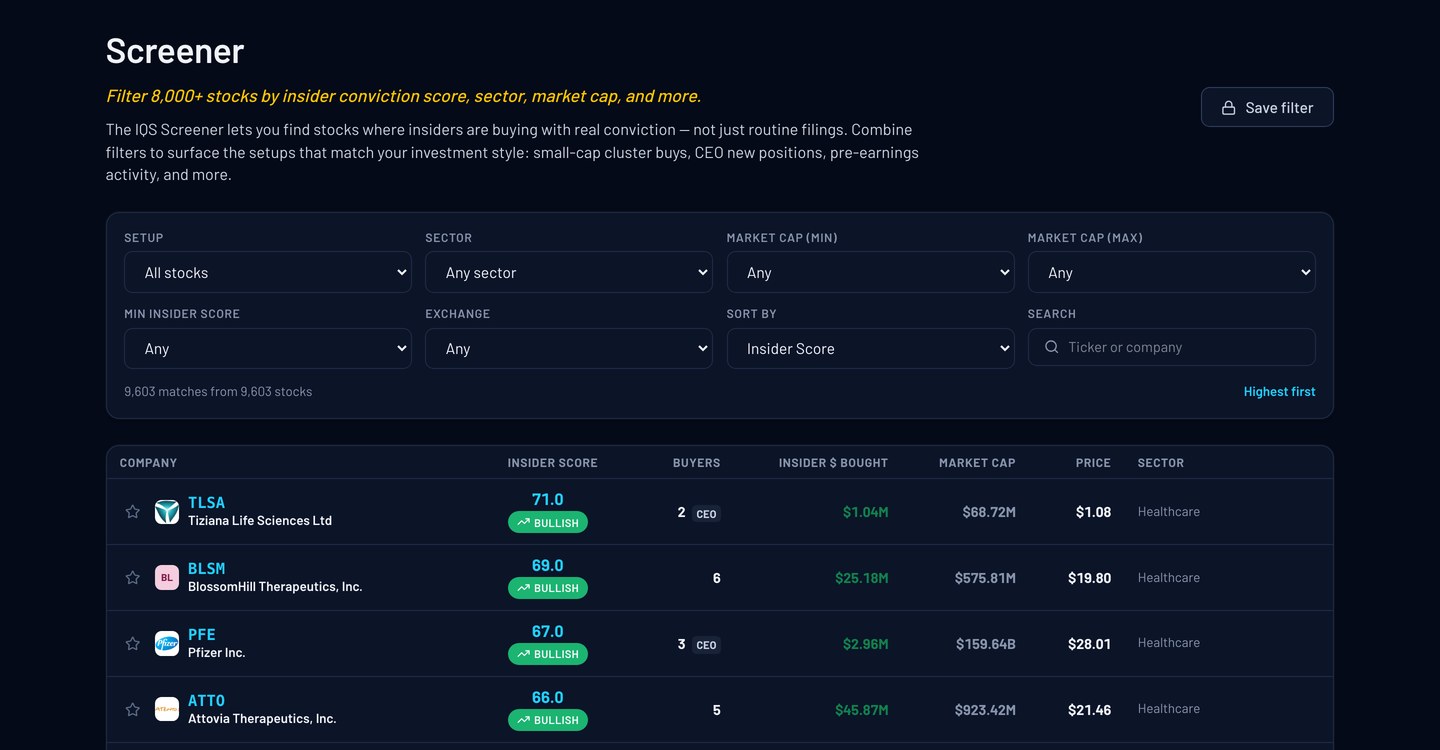Viewport: 1440px width, 750px height.
Task: Click the INSIDER $ BOUGHT column header
Action: click(x=833, y=463)
